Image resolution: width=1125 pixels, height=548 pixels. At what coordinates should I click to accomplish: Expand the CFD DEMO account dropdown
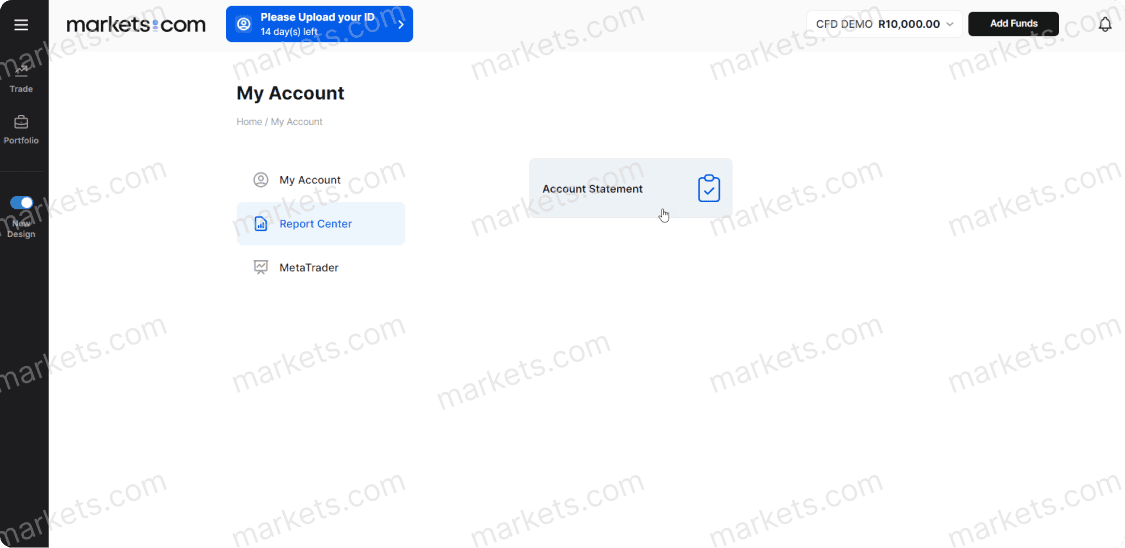[884, 24]
